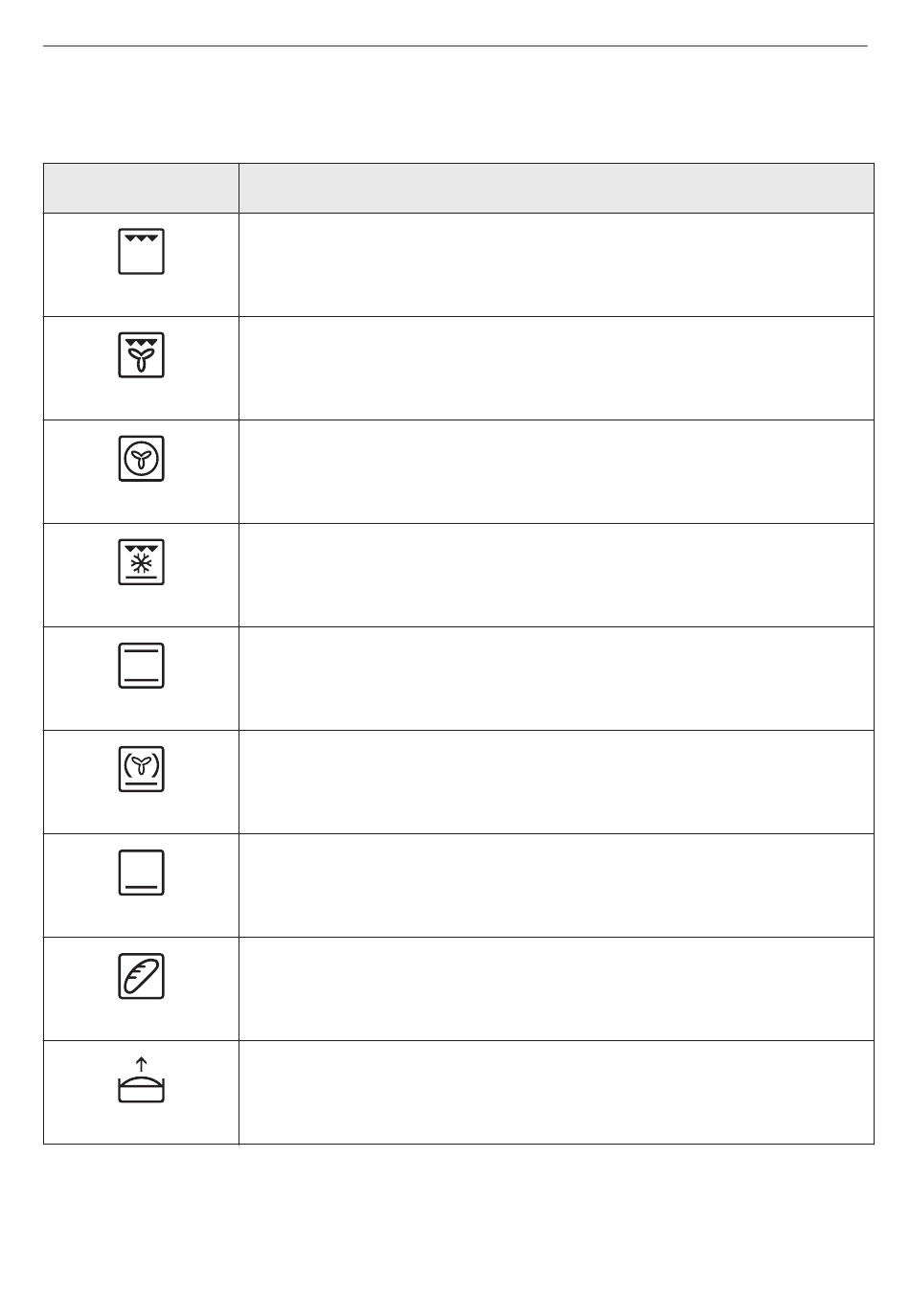Click blank cell next to bottom heat icon

(557, 885)
